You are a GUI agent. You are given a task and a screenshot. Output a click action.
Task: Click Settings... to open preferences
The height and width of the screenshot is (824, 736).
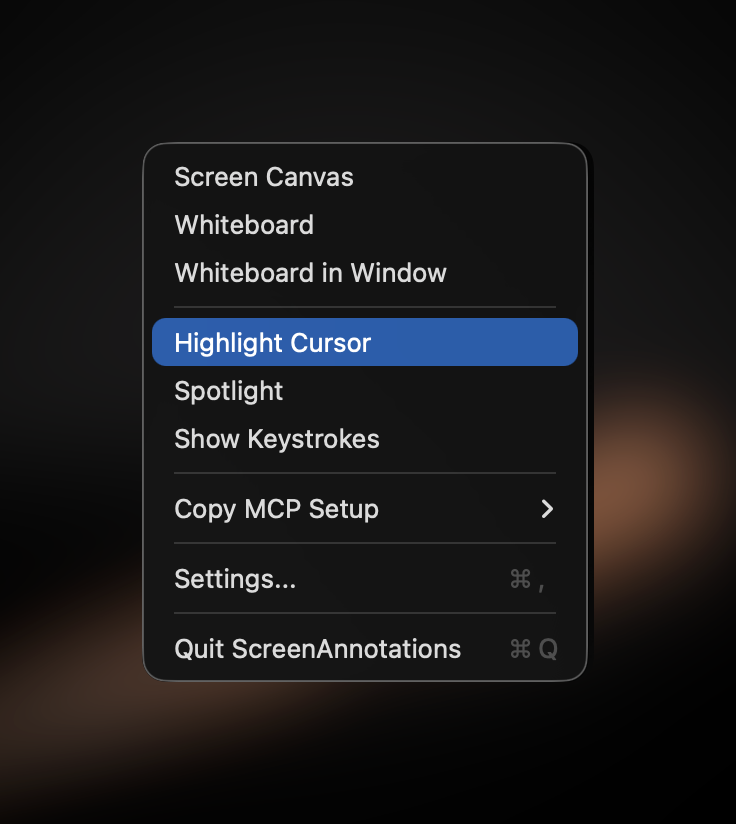[235, 579]
